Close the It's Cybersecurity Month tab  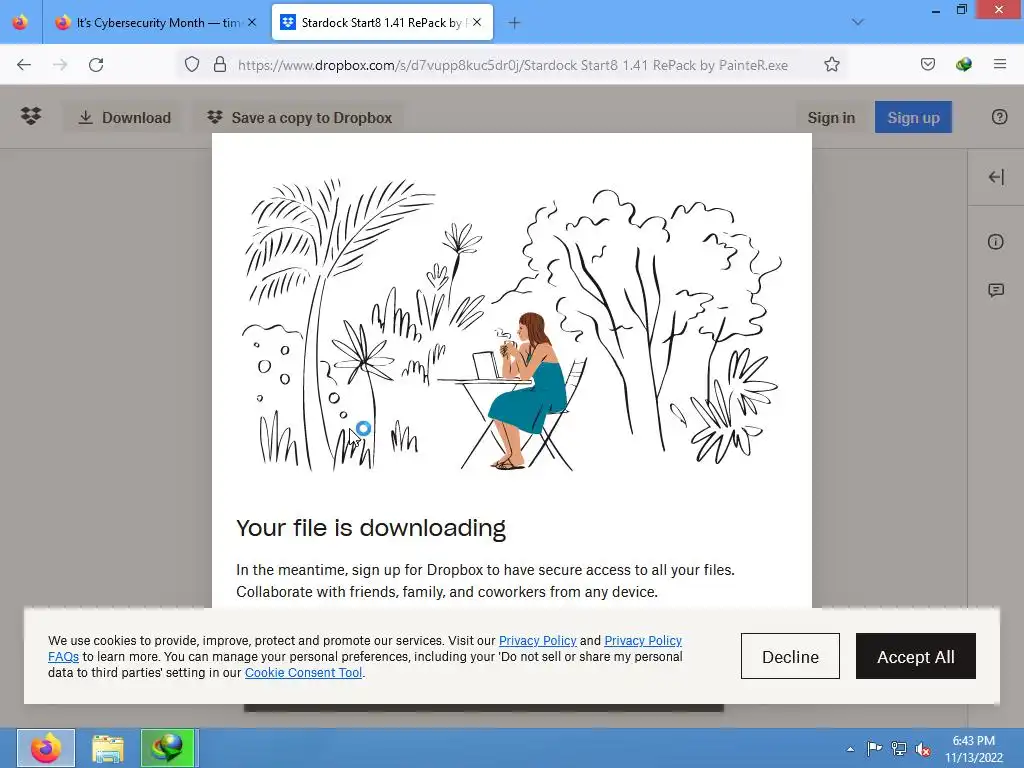click(252, 23)
